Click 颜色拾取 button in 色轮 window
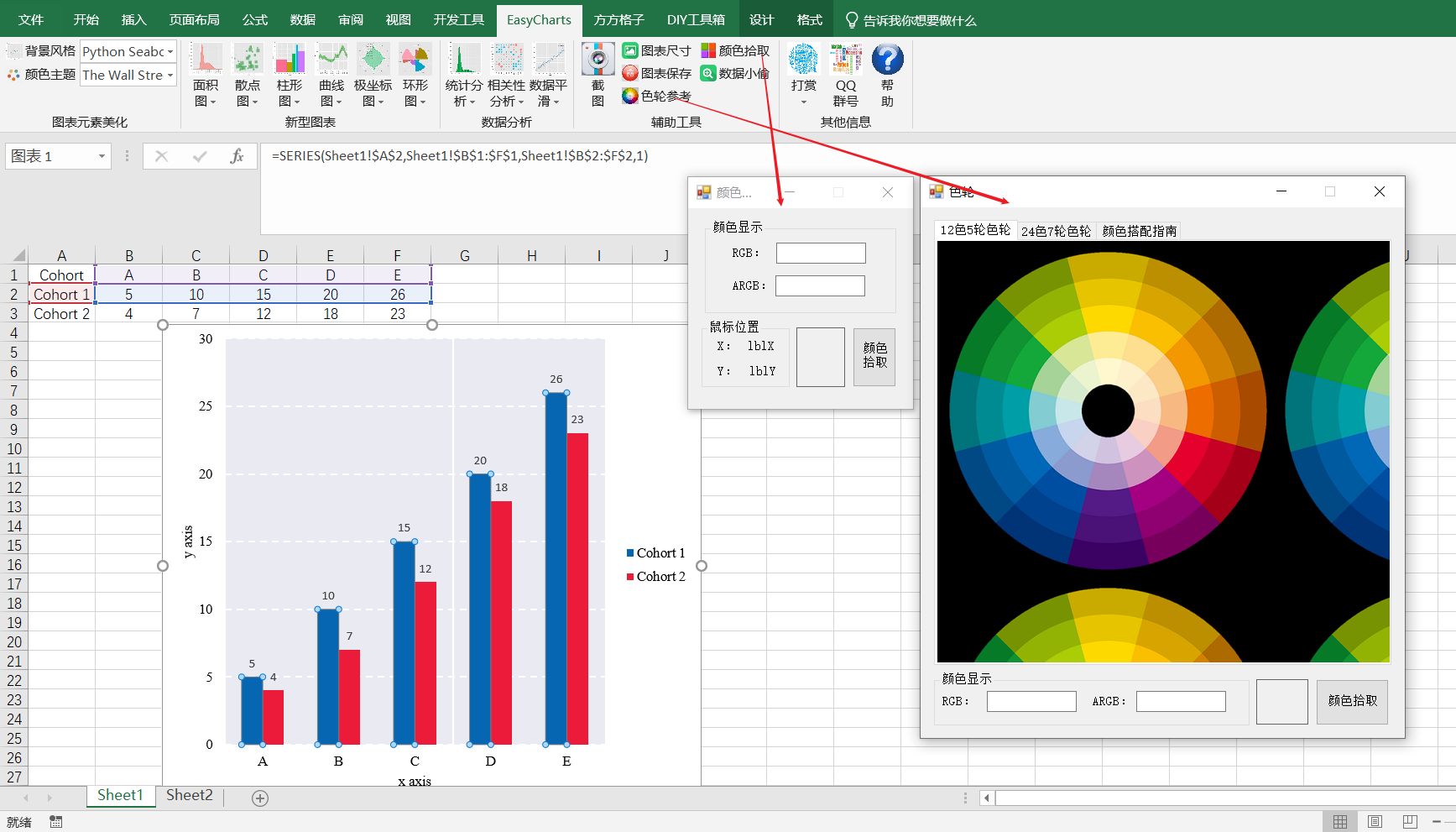 point(1352,701)
